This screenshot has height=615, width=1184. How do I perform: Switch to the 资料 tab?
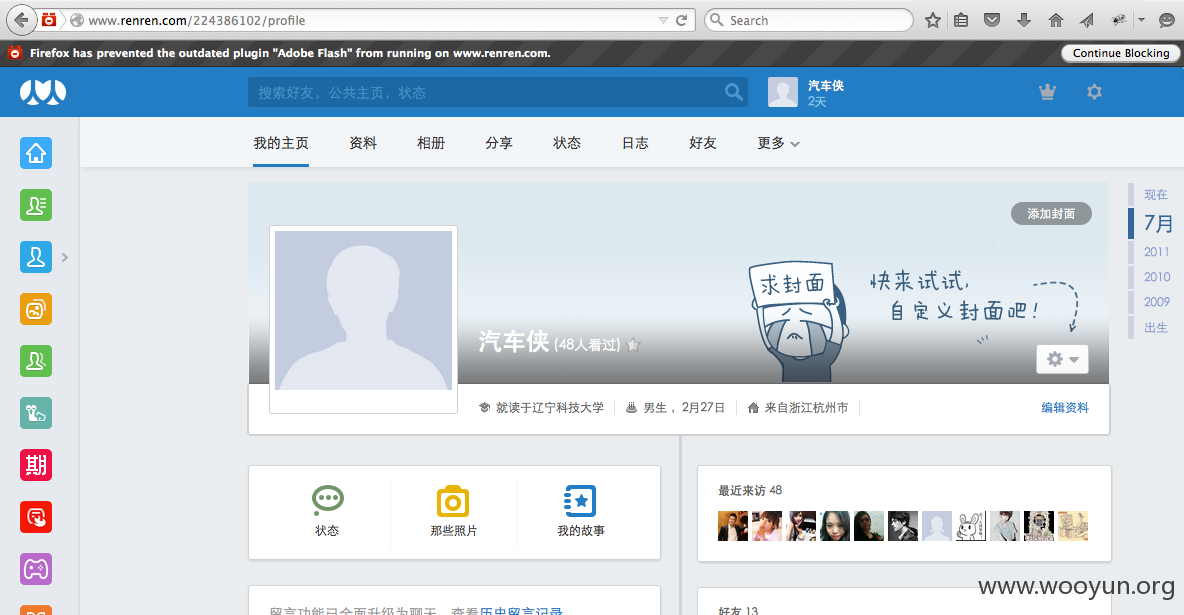coord(363,144)
